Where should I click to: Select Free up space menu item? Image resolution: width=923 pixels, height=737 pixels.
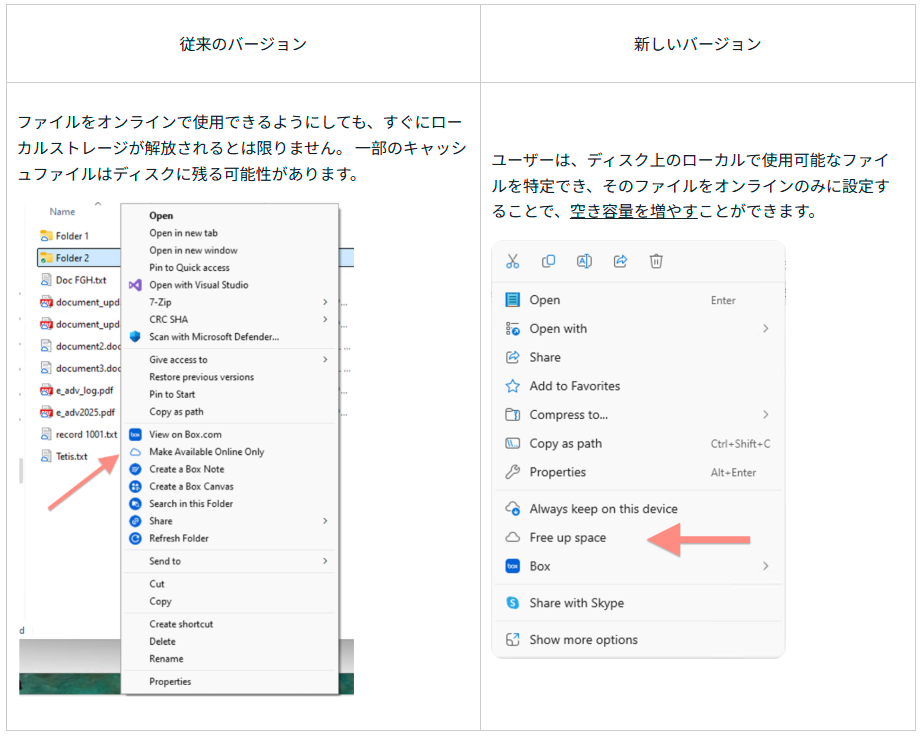pos(567,538)
